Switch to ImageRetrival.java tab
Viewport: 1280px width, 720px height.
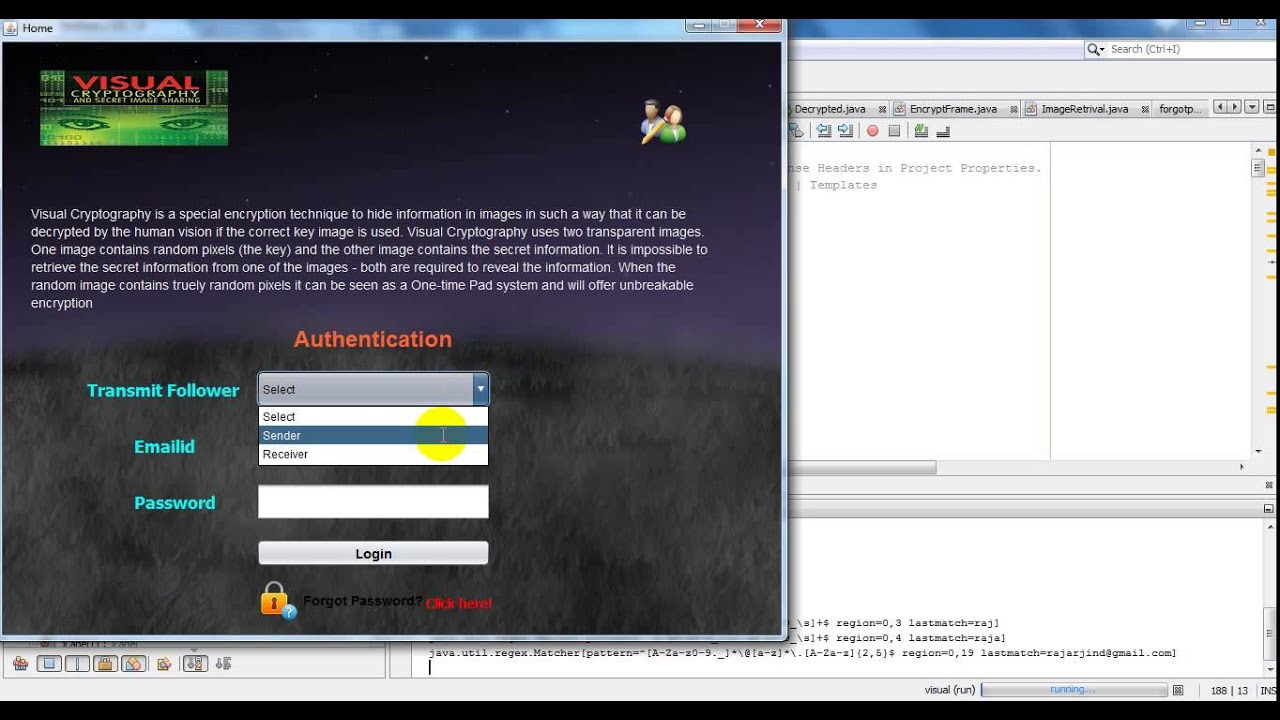pos(1084,109)
